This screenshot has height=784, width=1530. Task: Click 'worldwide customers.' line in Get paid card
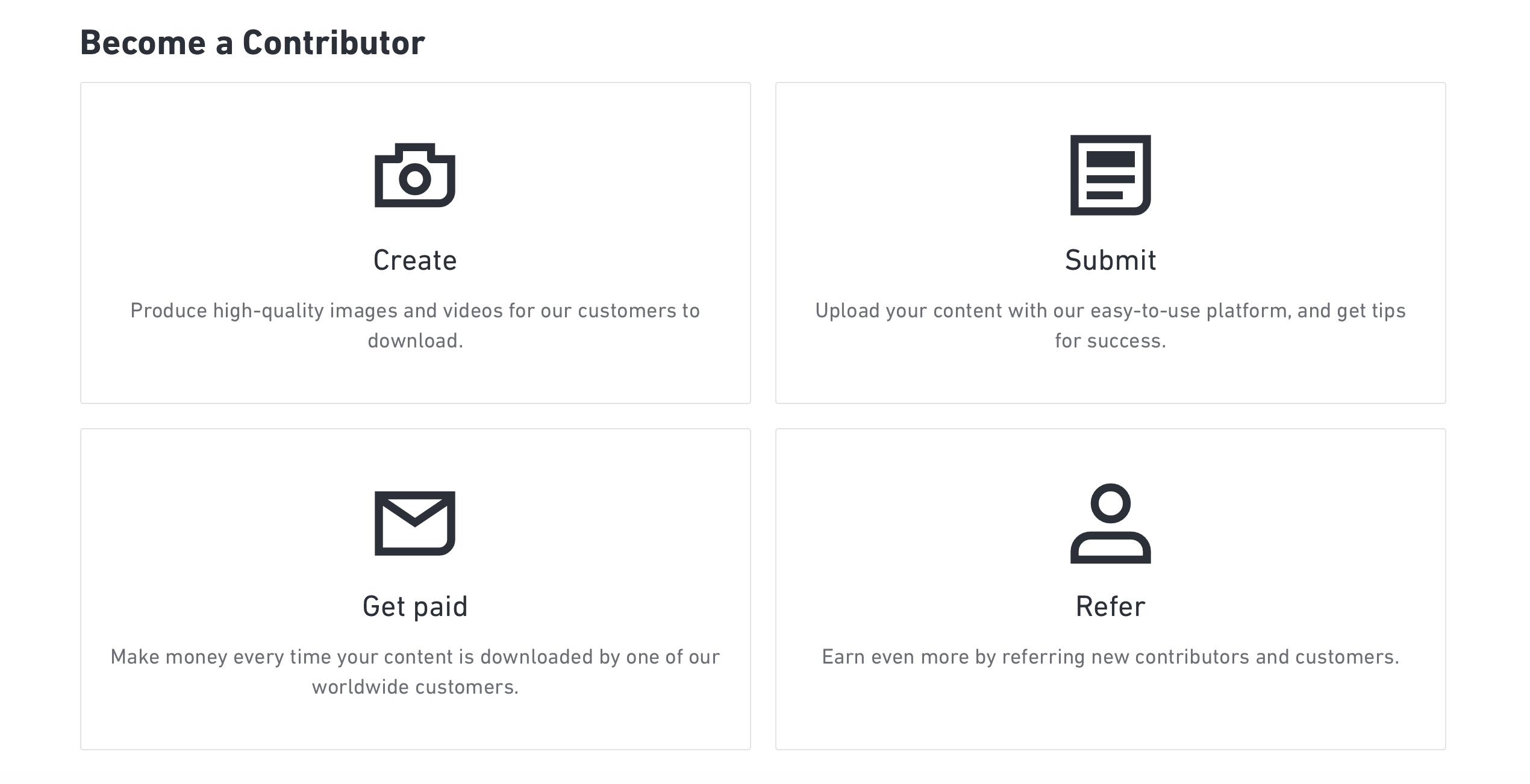(415, 687)
